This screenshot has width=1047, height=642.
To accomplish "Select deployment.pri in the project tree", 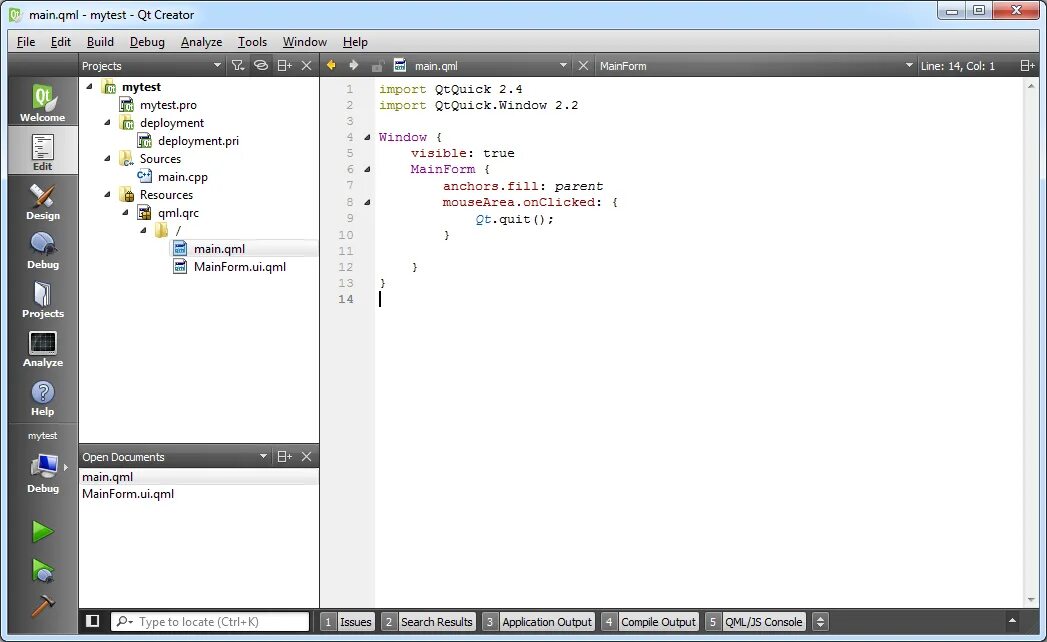I will pyautogui.click(x=198, y=140).
